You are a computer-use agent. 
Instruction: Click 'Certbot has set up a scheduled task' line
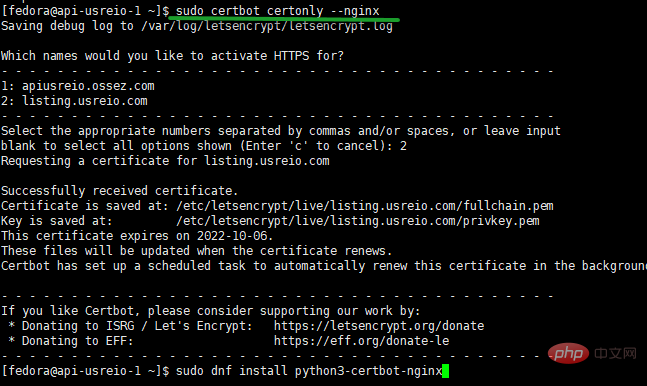[324, 266]
